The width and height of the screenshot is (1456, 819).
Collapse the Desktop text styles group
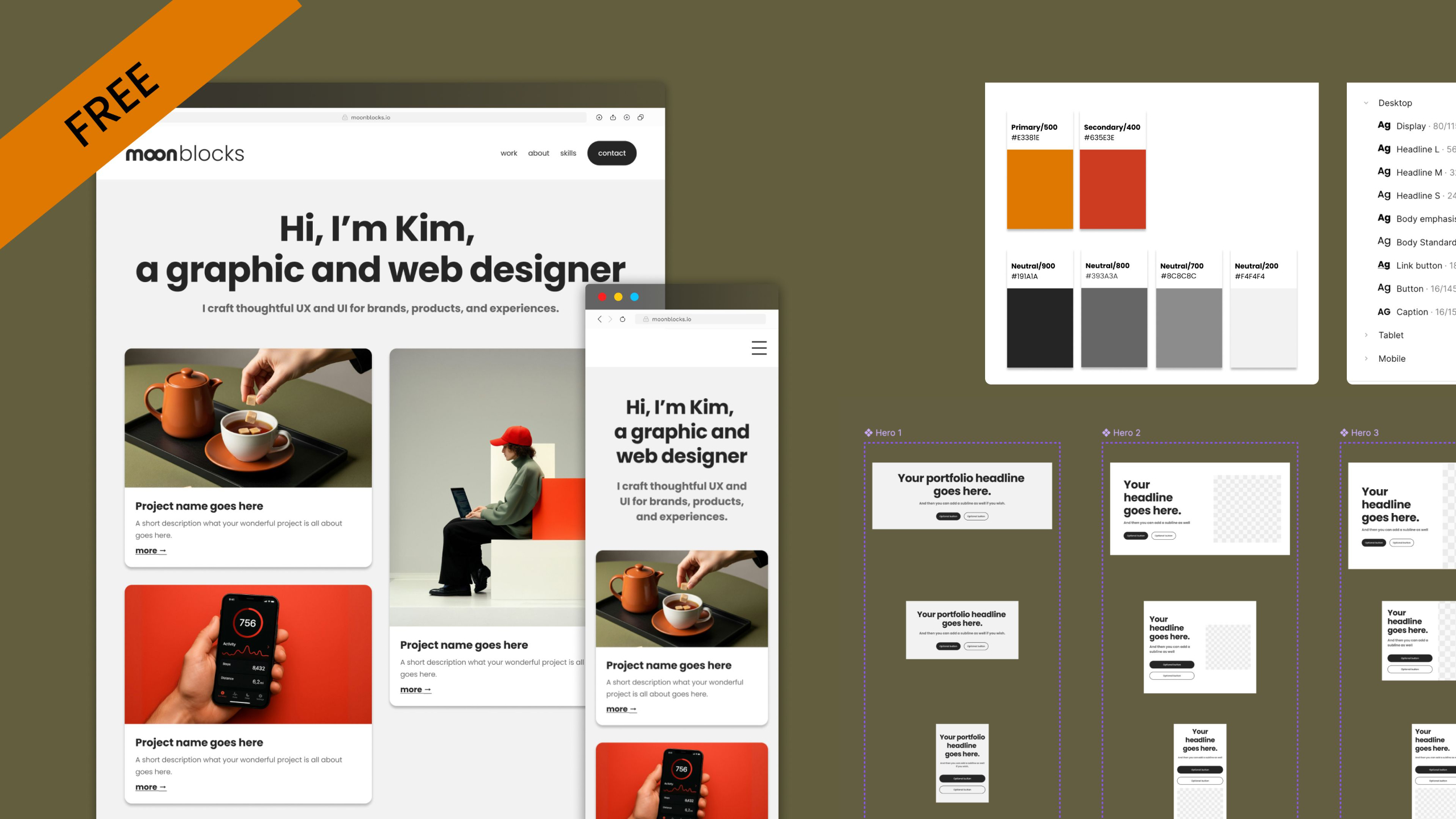pos(1366,103)
